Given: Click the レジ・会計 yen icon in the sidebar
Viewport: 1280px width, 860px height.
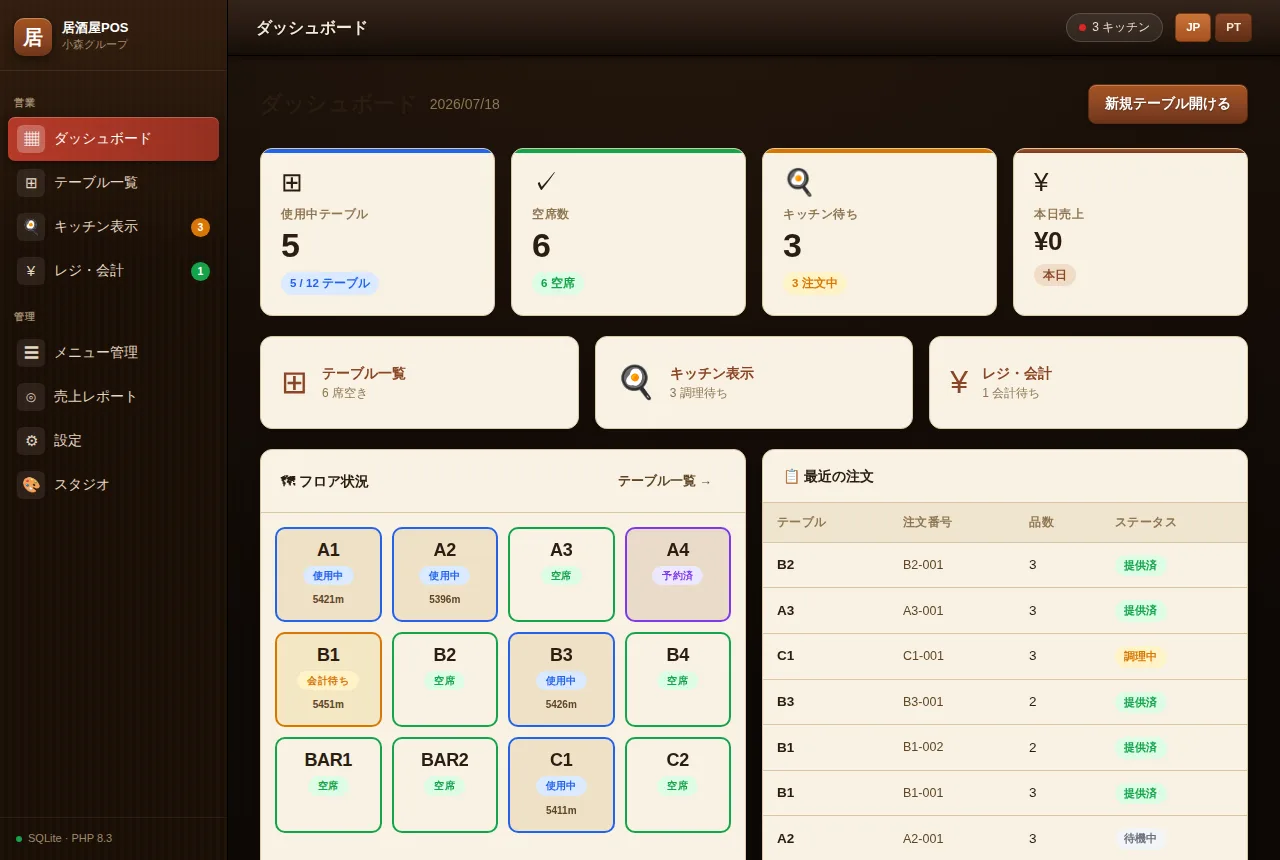Looking at the screenshot, I should click(x=31, y=271).
